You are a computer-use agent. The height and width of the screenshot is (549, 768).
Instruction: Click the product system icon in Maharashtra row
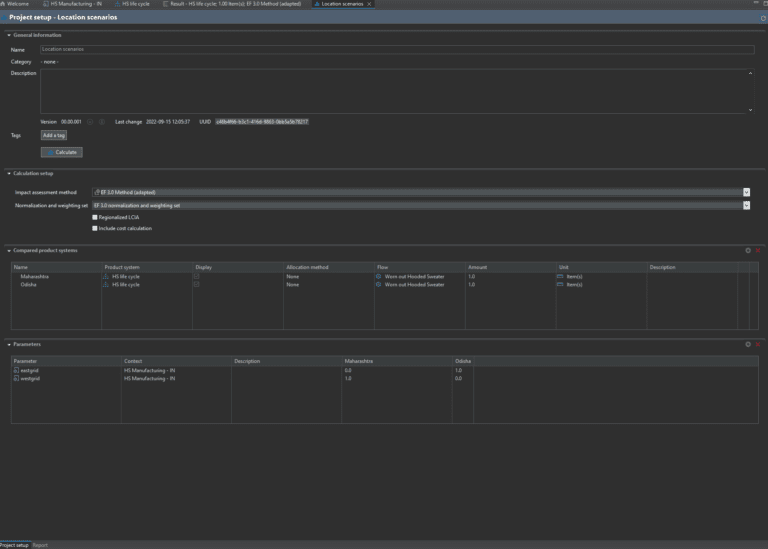coord(105,276)
